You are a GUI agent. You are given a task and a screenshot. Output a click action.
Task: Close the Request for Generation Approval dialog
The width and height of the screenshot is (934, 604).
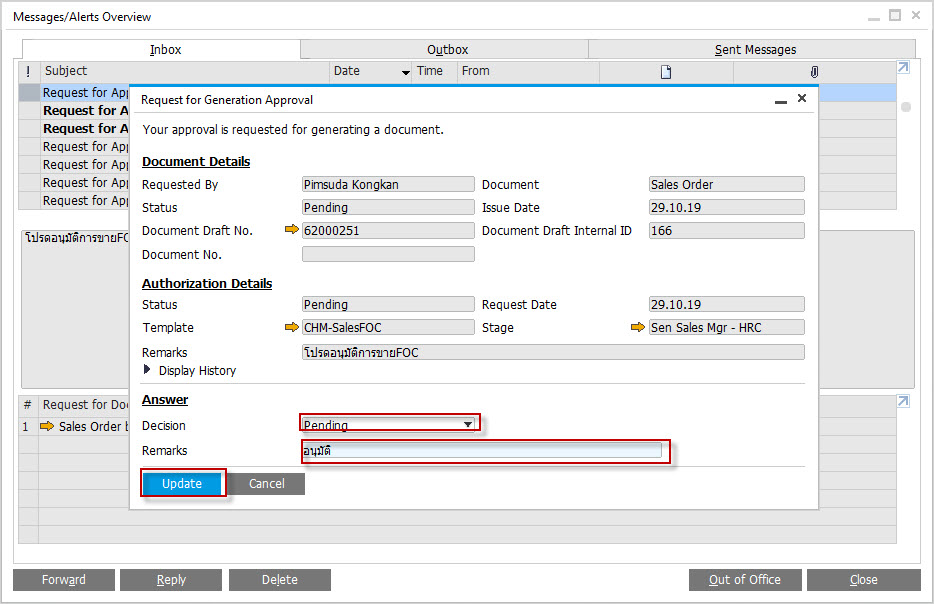click(x=802, y=98)
